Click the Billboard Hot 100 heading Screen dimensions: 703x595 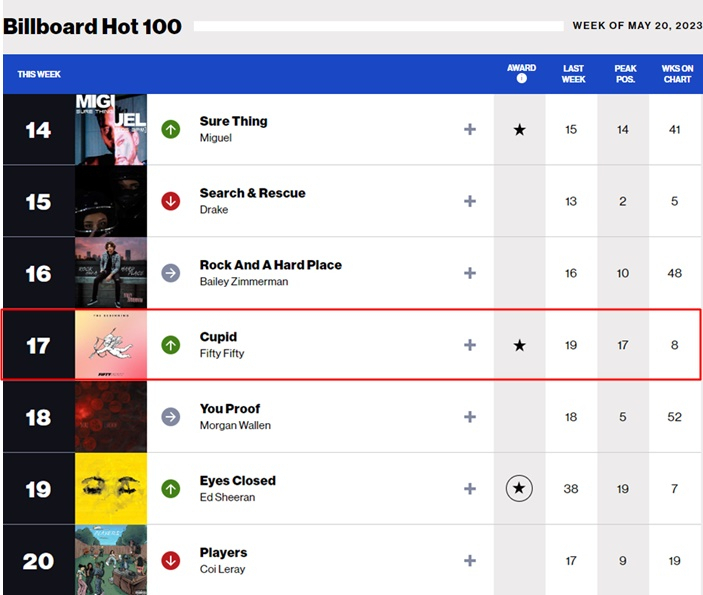point(92,26)
